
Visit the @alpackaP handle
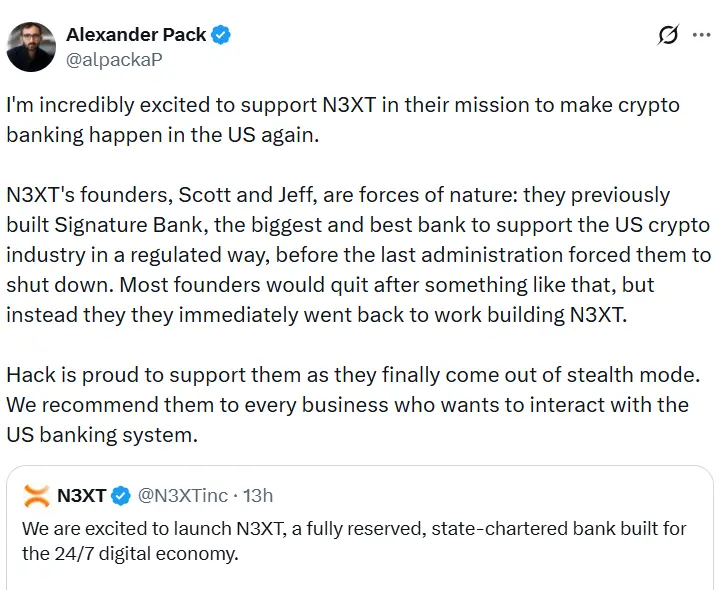coord(114,59)
